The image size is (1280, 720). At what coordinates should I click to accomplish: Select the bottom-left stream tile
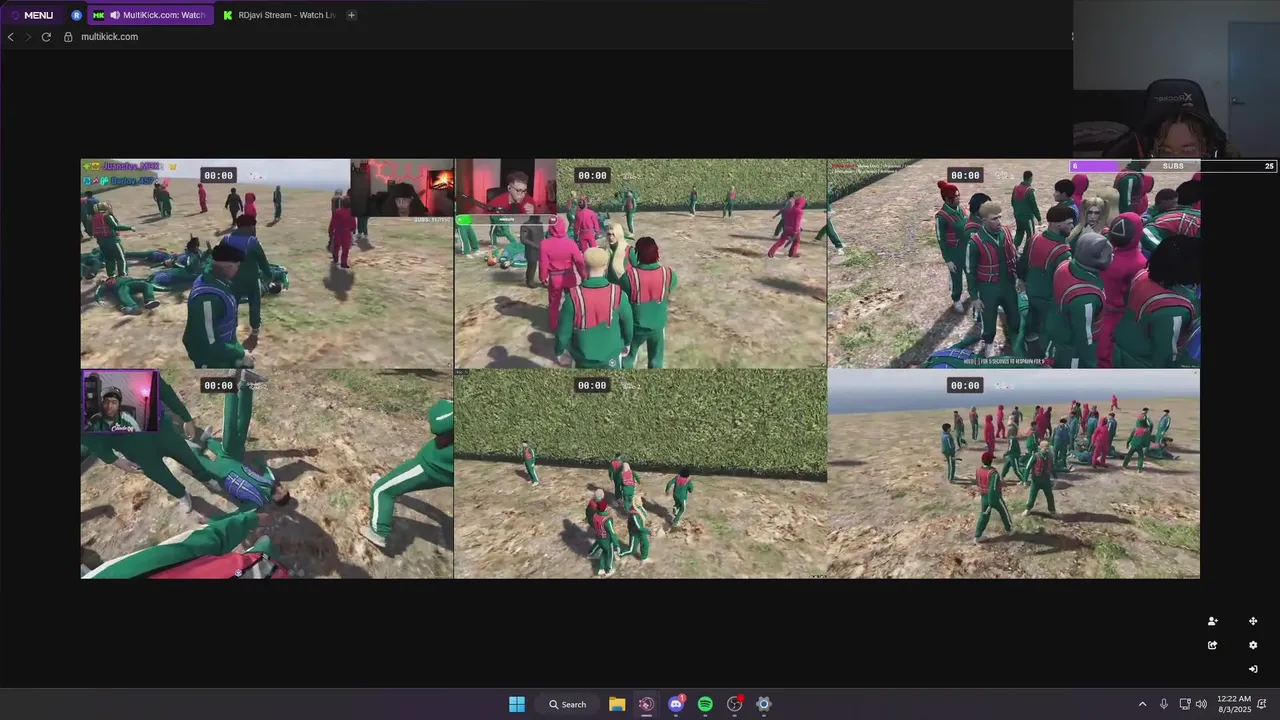(267, 474)
